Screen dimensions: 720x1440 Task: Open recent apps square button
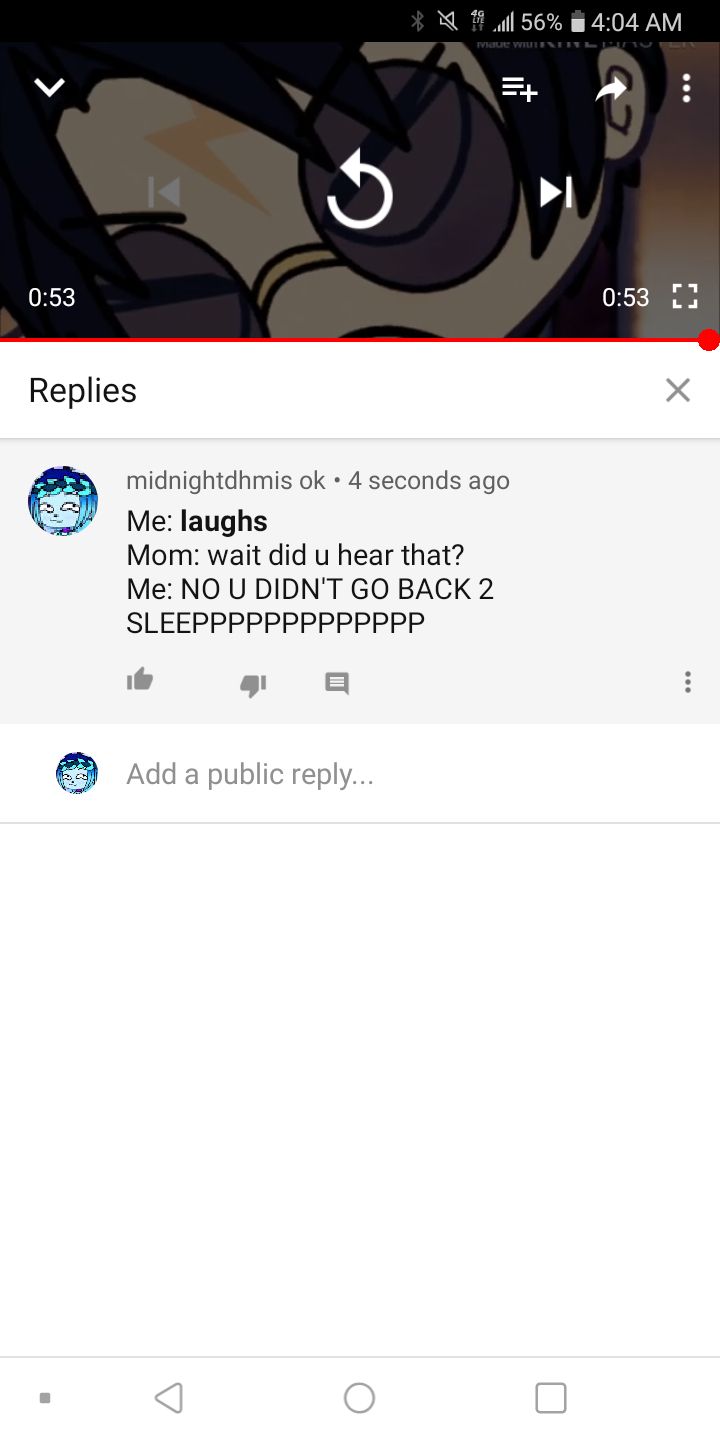point(551,1397)
